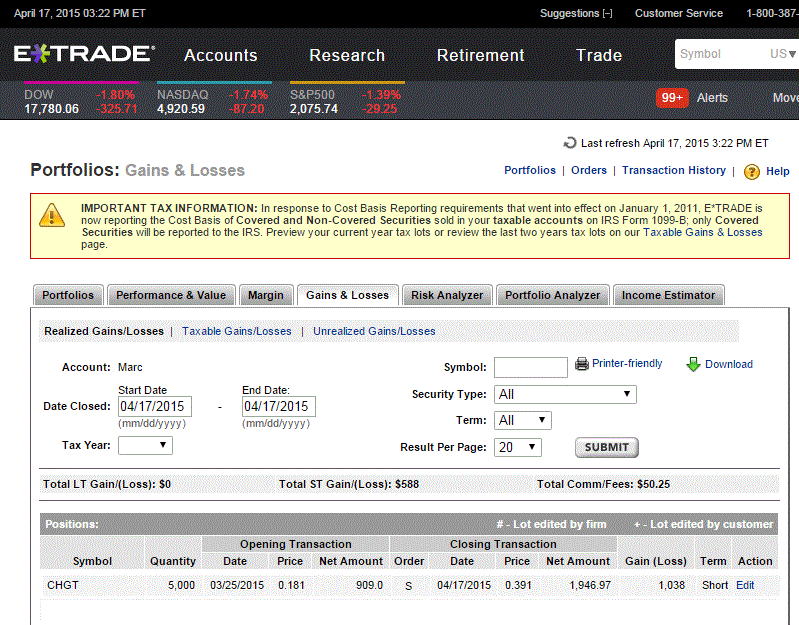The width and height of the screenshot is (799, 625).
Task: Click the closing net amount 1,946.97
Action: [590, 585]
